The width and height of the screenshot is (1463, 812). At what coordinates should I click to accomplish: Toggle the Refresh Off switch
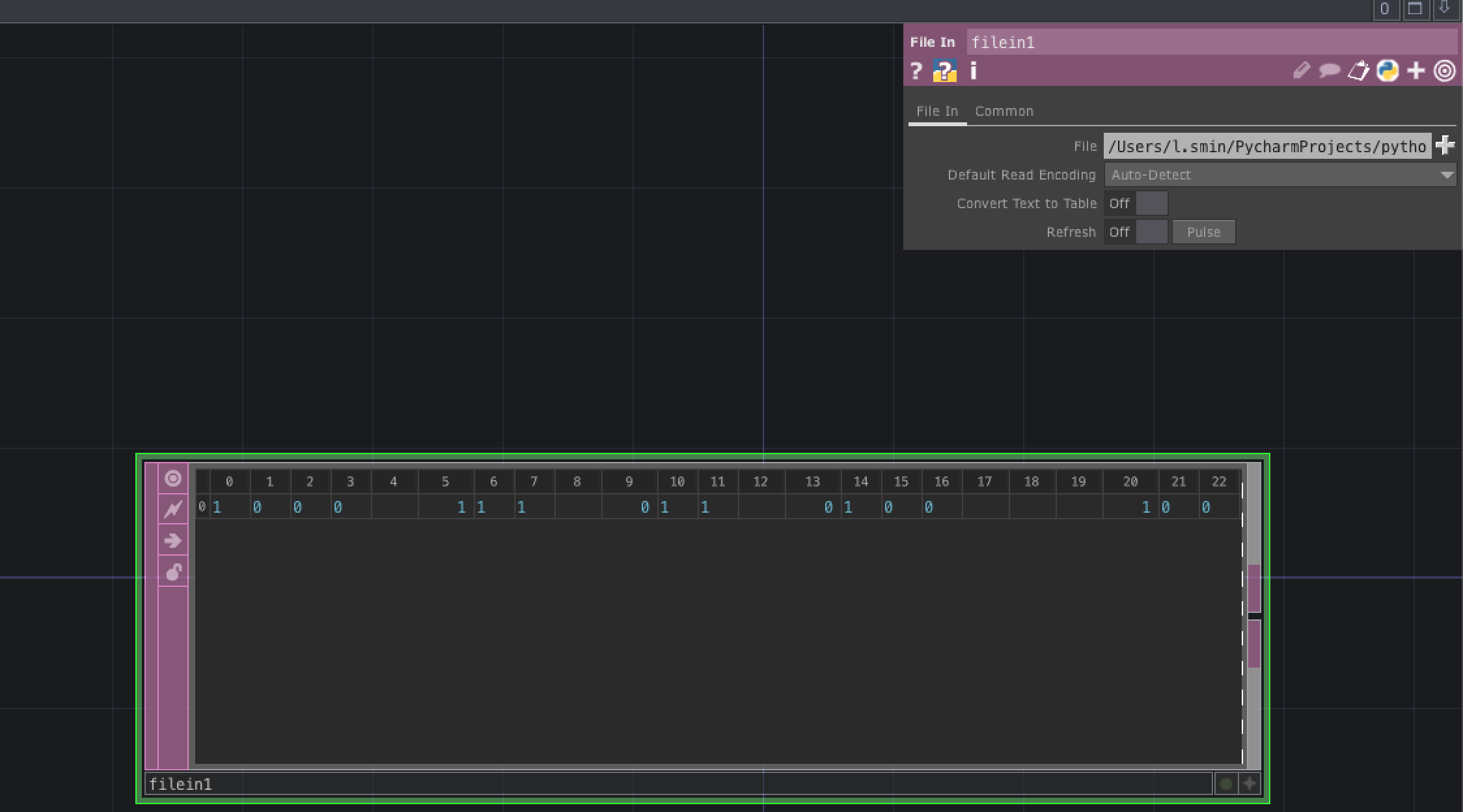(1151, 232)
